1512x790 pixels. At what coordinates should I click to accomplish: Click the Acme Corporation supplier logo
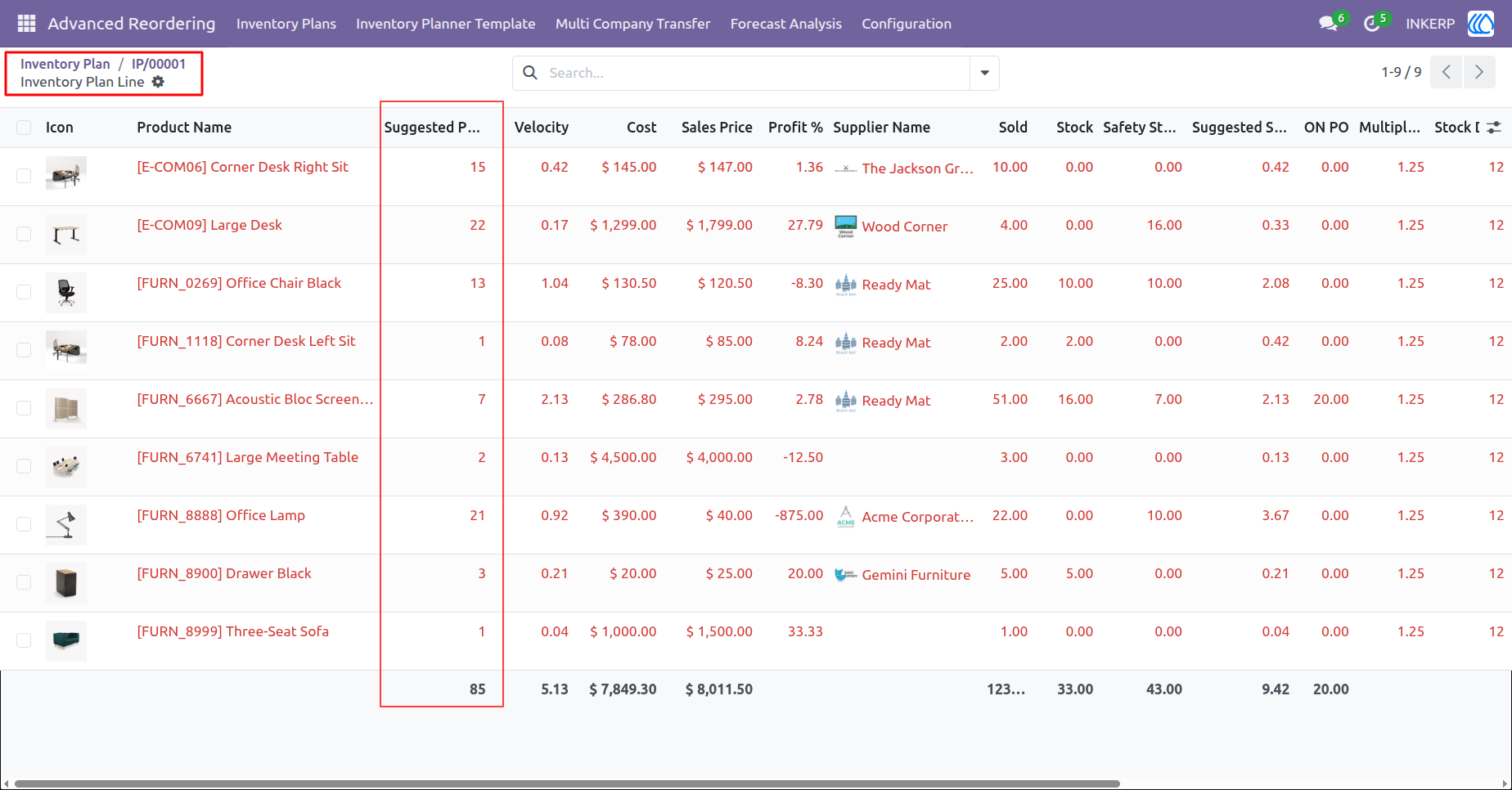click(846, 516)
